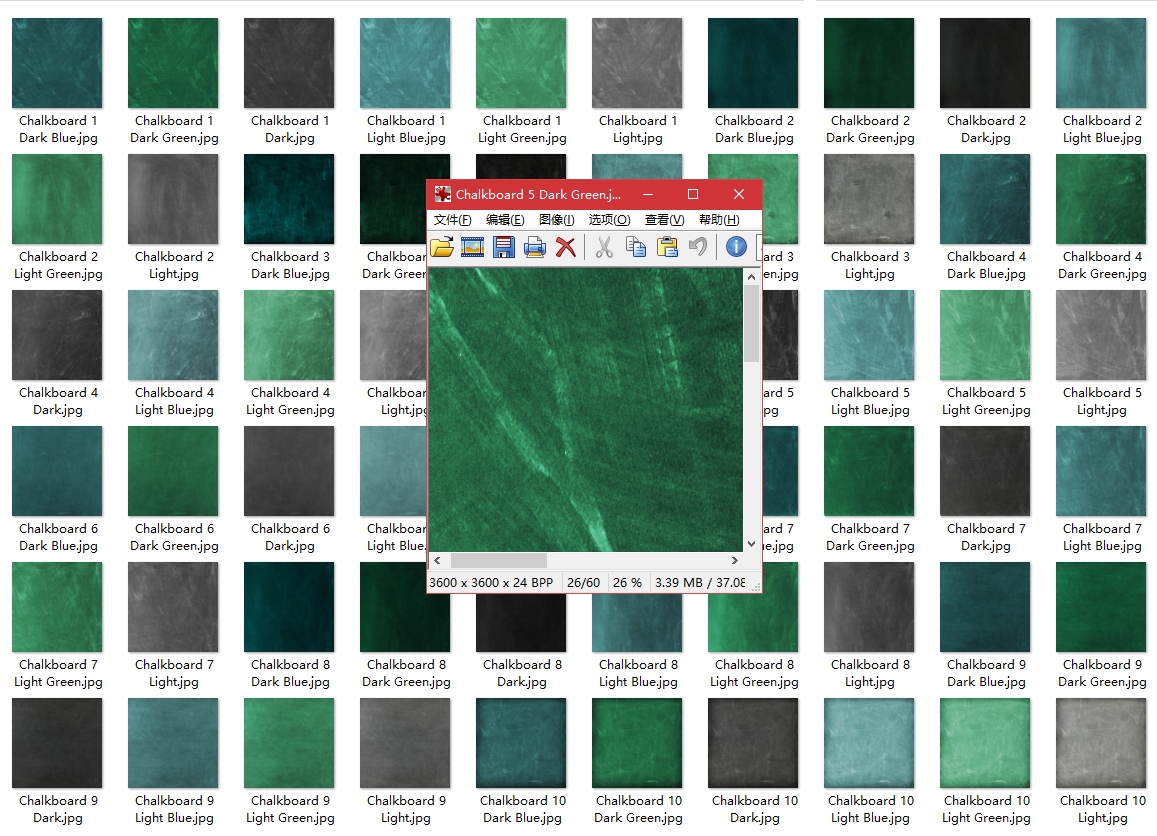Click the Save floppy disk icon
The width and height of the screenshot is (1157, 836).
pos(504,247)
